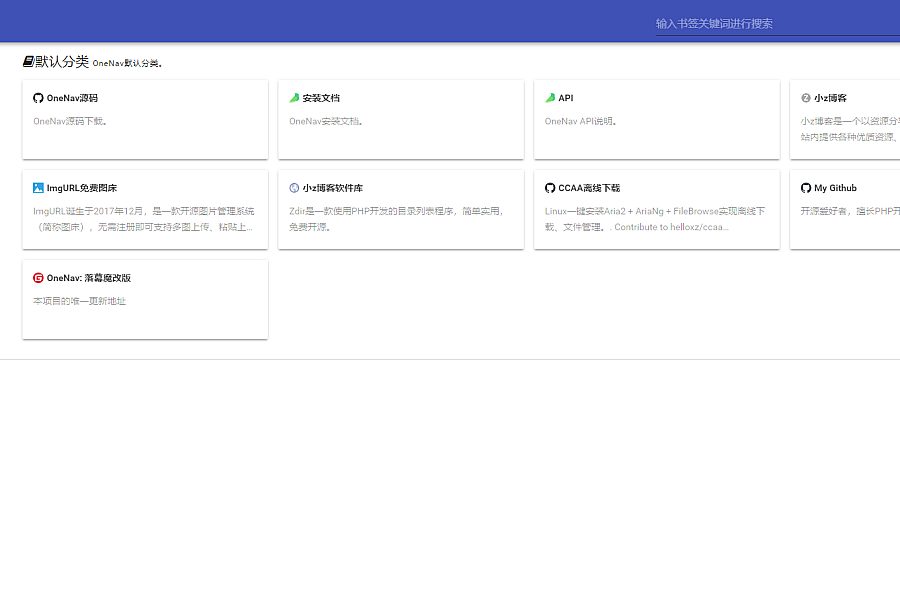The image size is (900, 600).
Task: Open the API bookmark title
Action: click(x=566, y=98)
